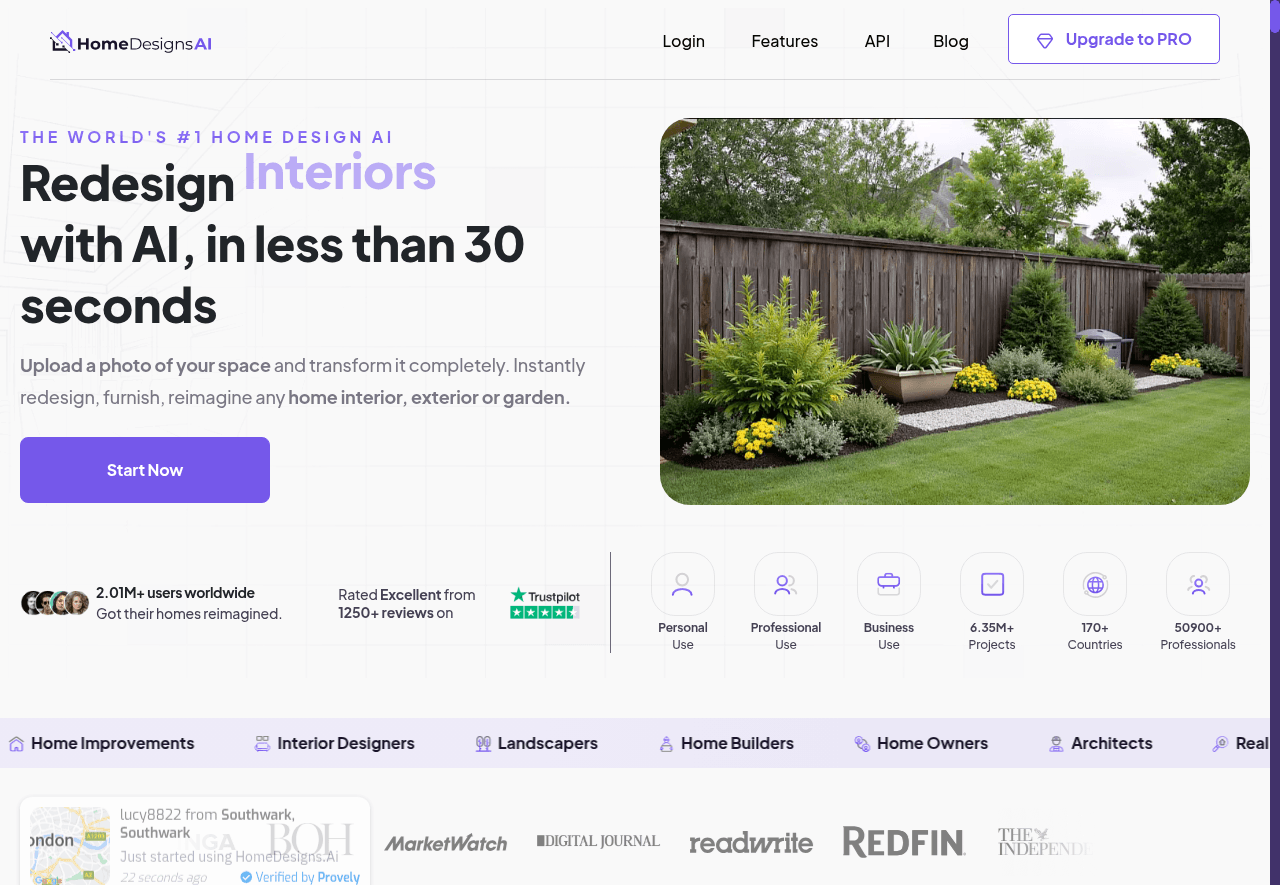Image resolution: width=1280 pixels, height=885 pixels.
Task: Click the Verified by Provely link
Action: click(x=300, y=875)
